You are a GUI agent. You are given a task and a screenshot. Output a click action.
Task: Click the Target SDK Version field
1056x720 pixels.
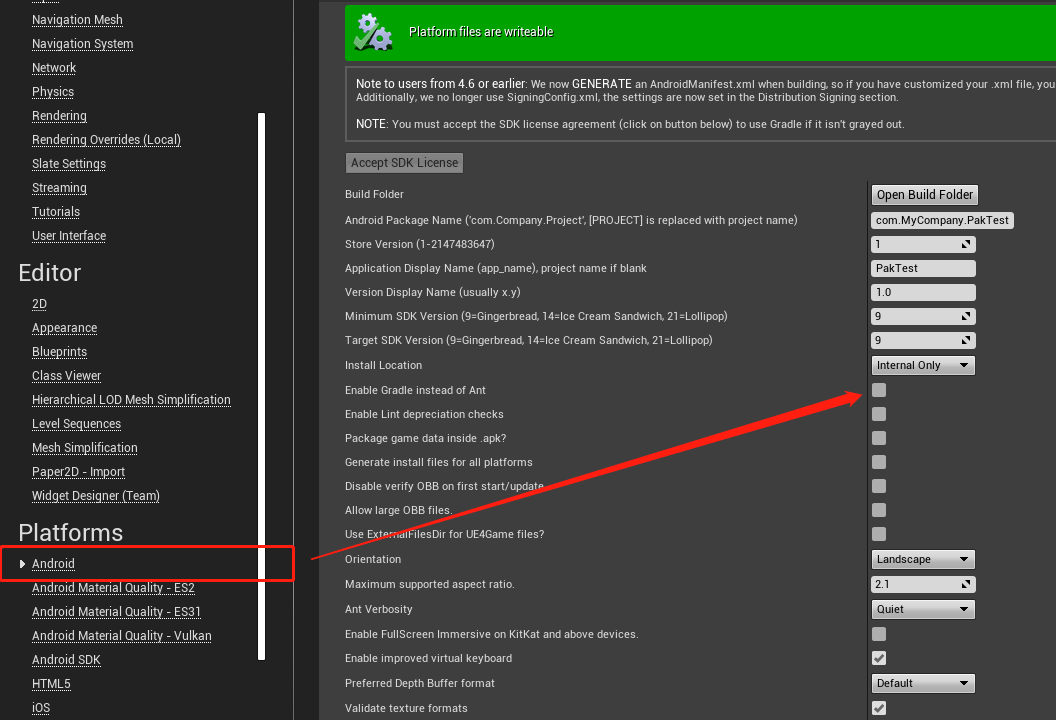(923, 341)
